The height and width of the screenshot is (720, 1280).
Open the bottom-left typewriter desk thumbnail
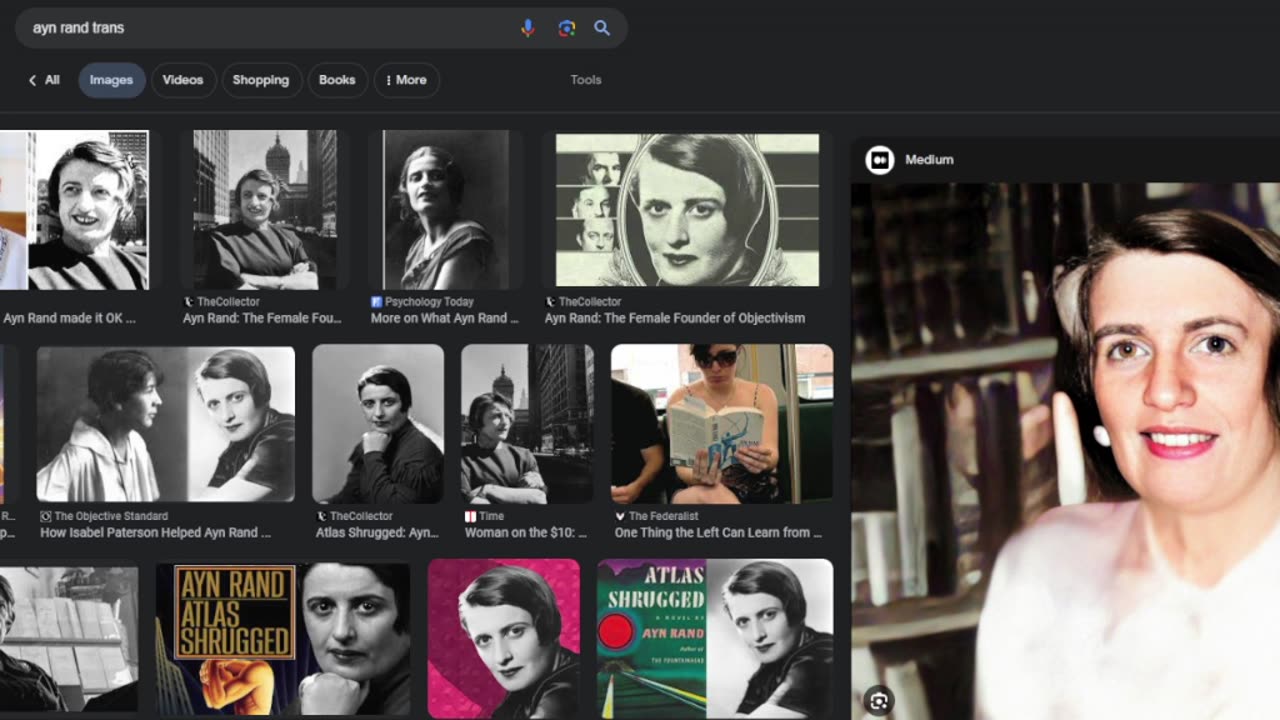[x=69, y=638]
